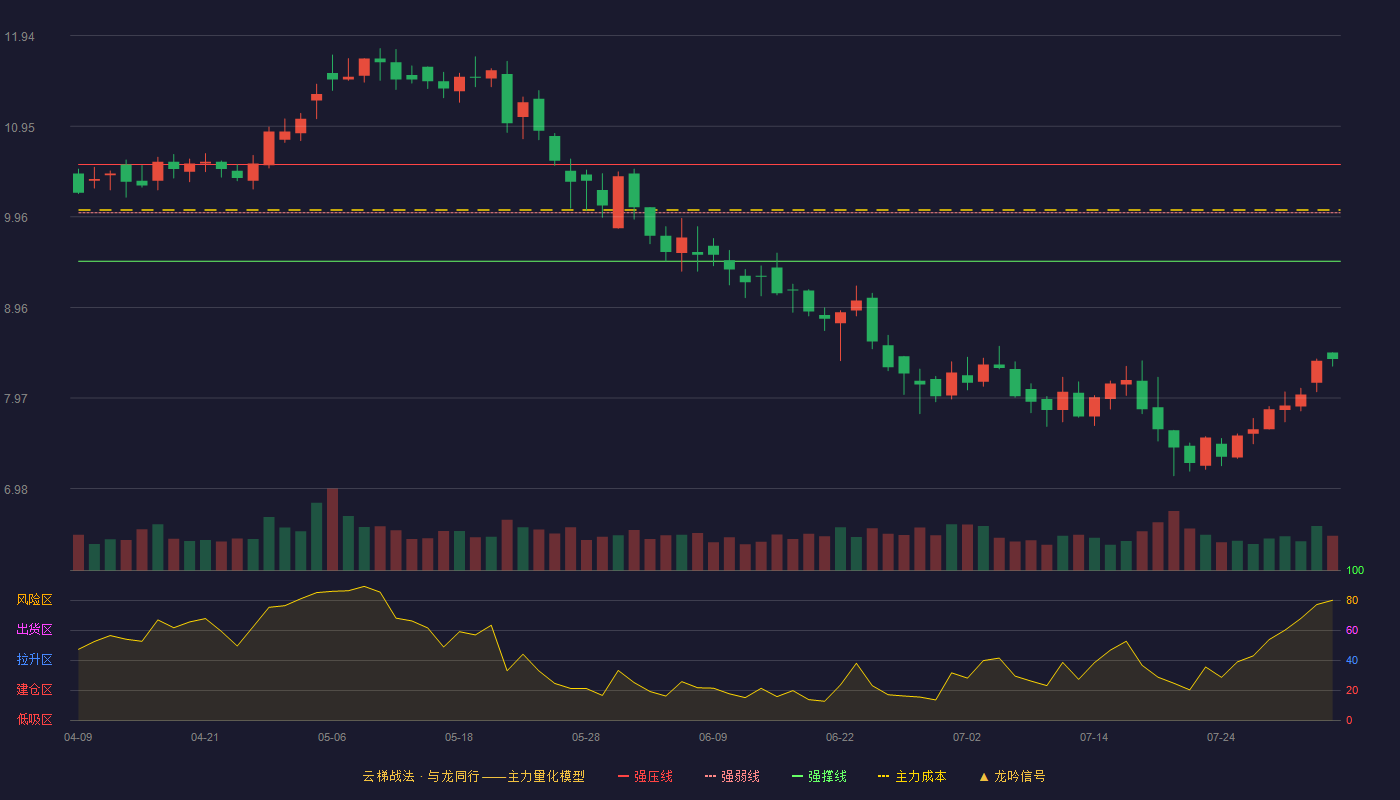Click the 05-06 date label

(332, 737)
